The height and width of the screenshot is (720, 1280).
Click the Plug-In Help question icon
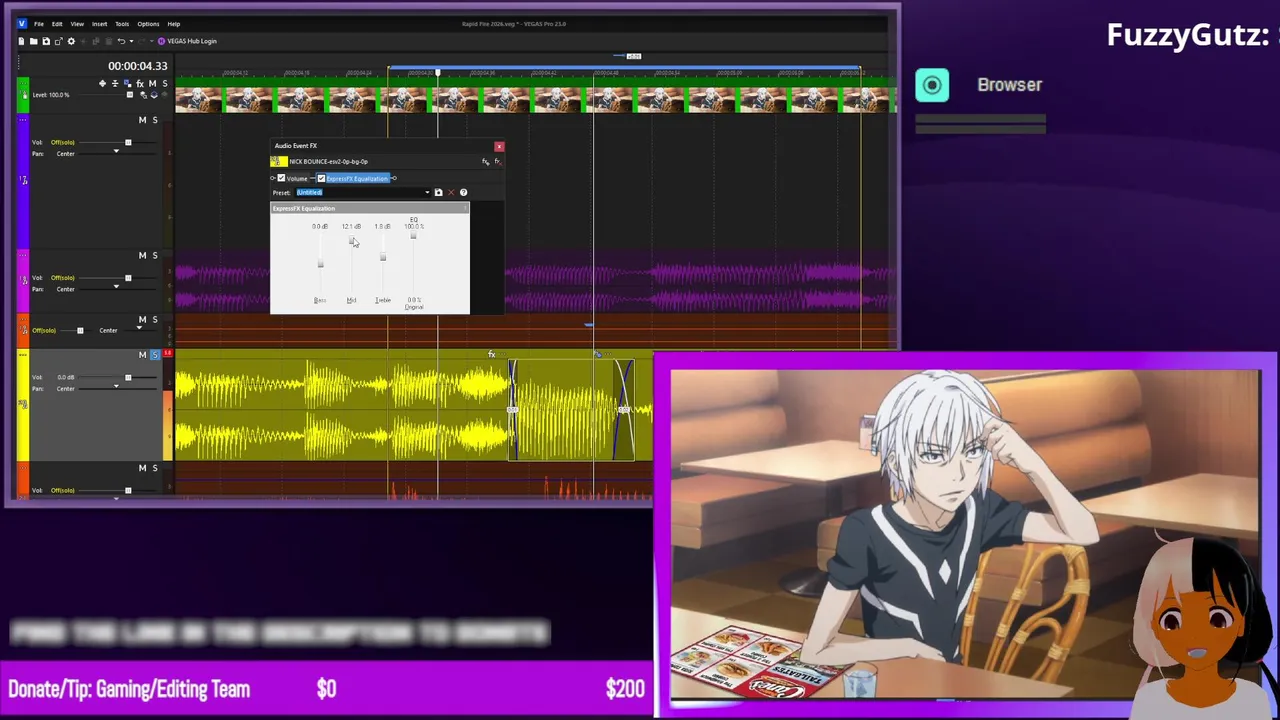tap(463, 193)
